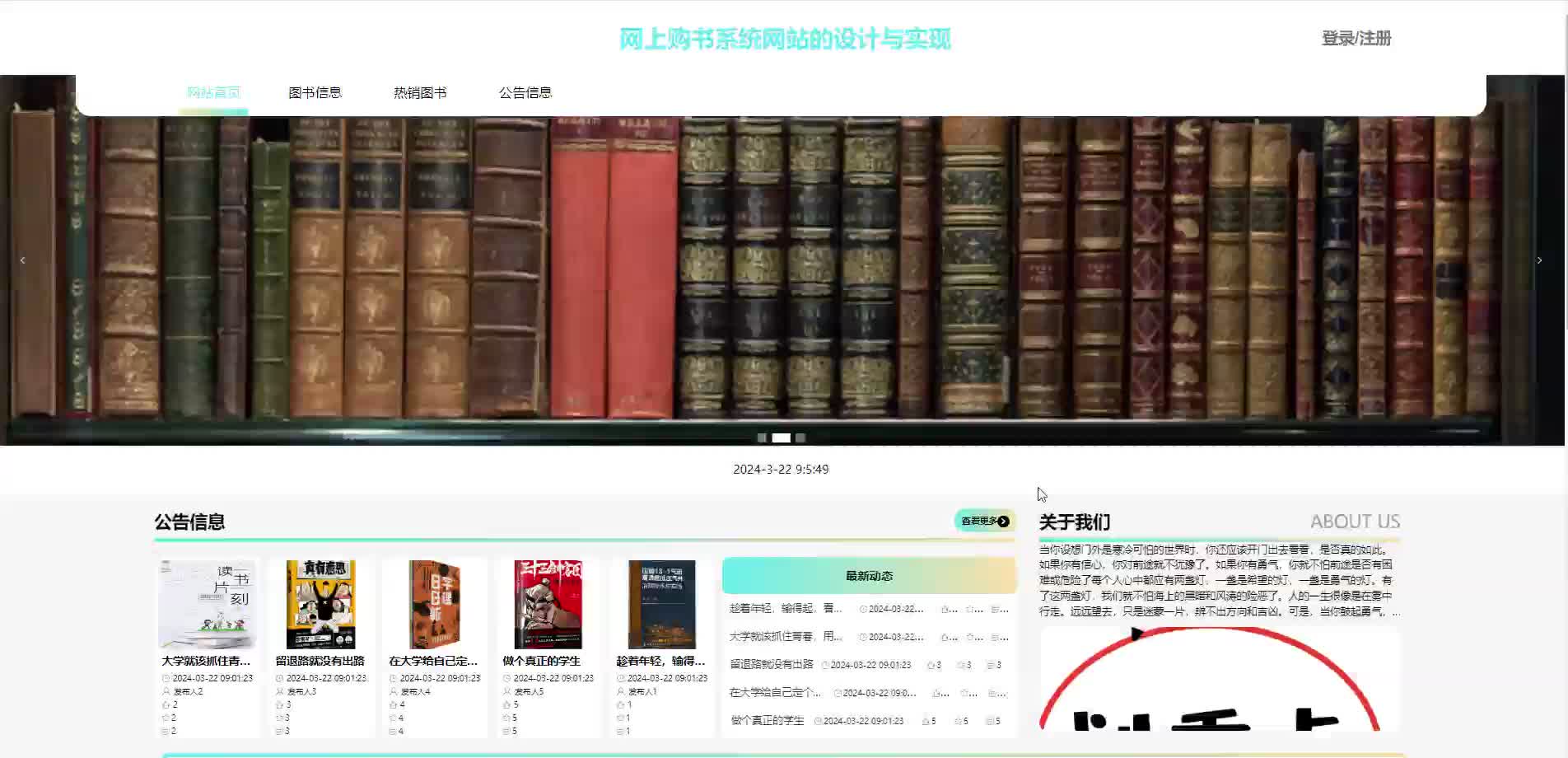Open the 最新动态 panel header
The height and width of the screenshot is (758, 1568).
click(x=869, y=576)
